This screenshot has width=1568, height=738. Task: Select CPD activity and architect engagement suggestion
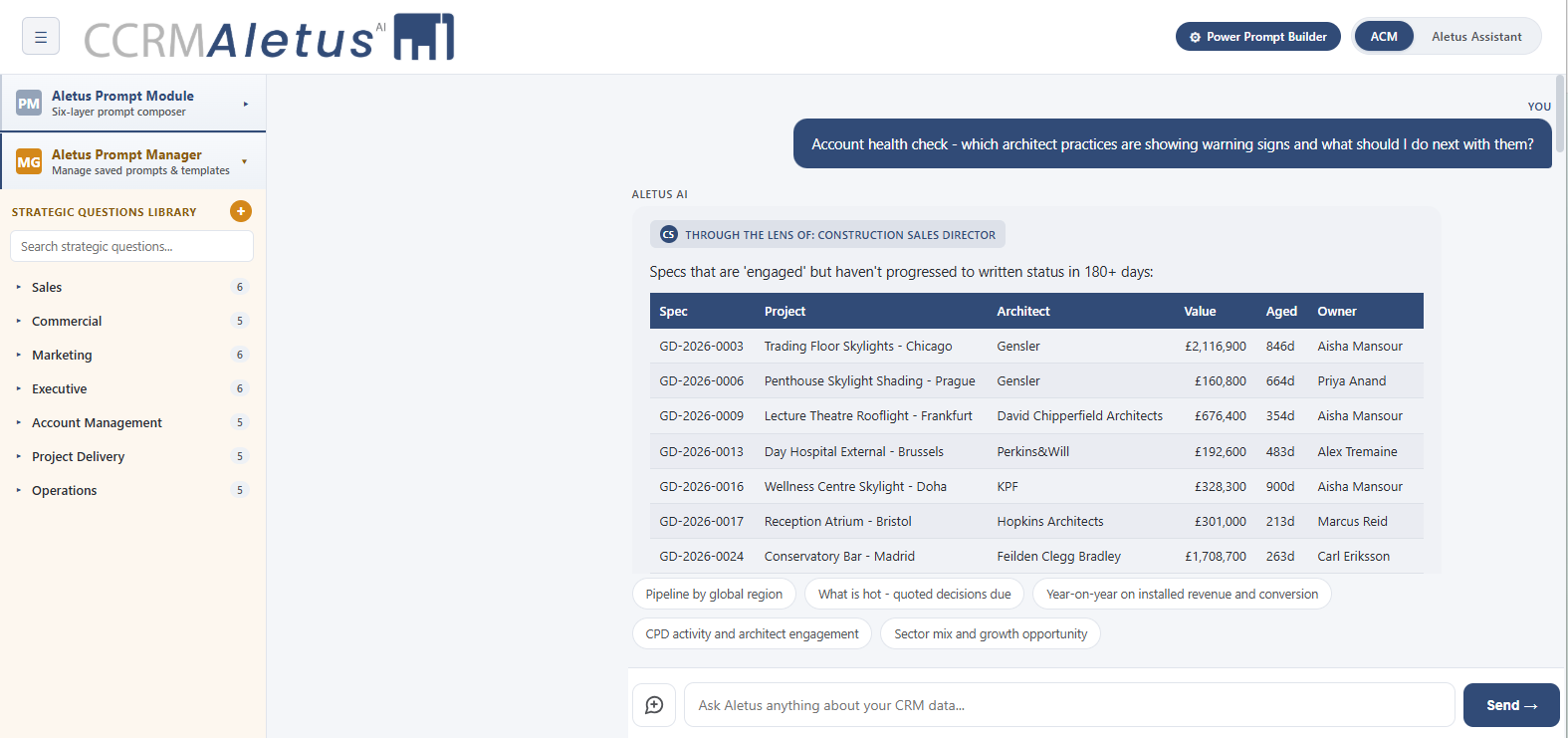[752, 634]
